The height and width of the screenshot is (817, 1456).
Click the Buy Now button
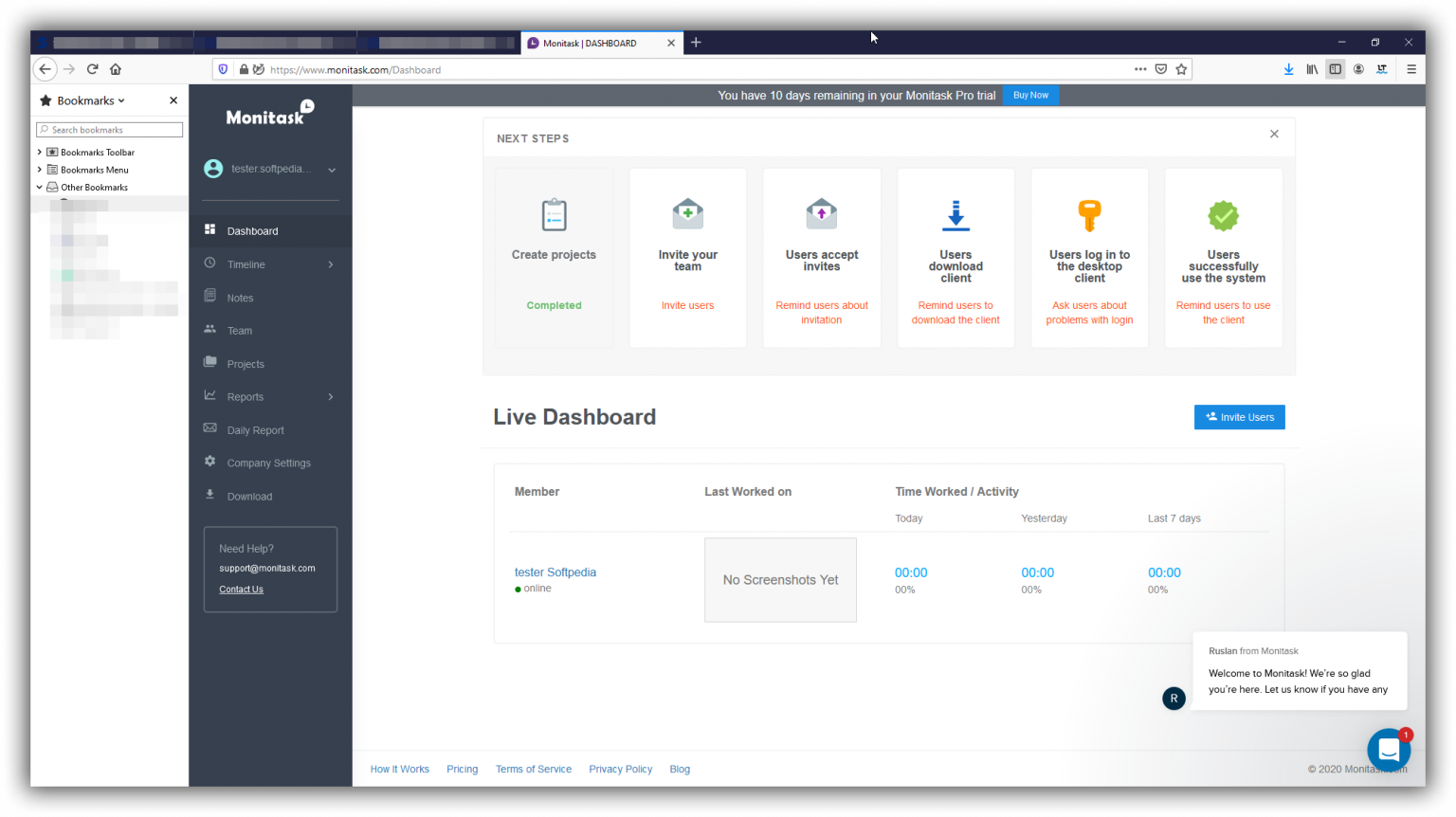pyautogui.click(x=1030, y=96)
